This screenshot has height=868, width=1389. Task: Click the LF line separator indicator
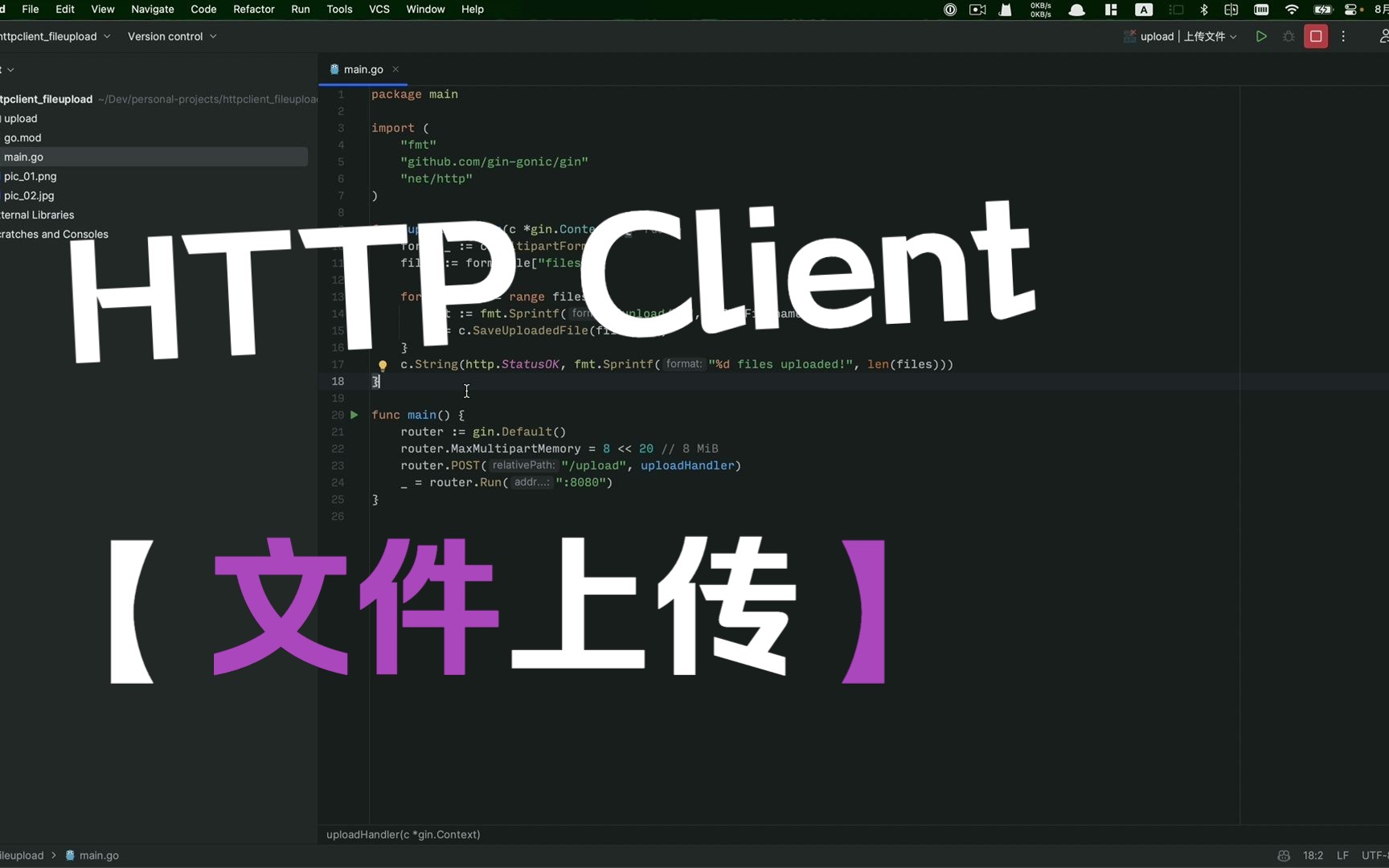(1342, 855)
